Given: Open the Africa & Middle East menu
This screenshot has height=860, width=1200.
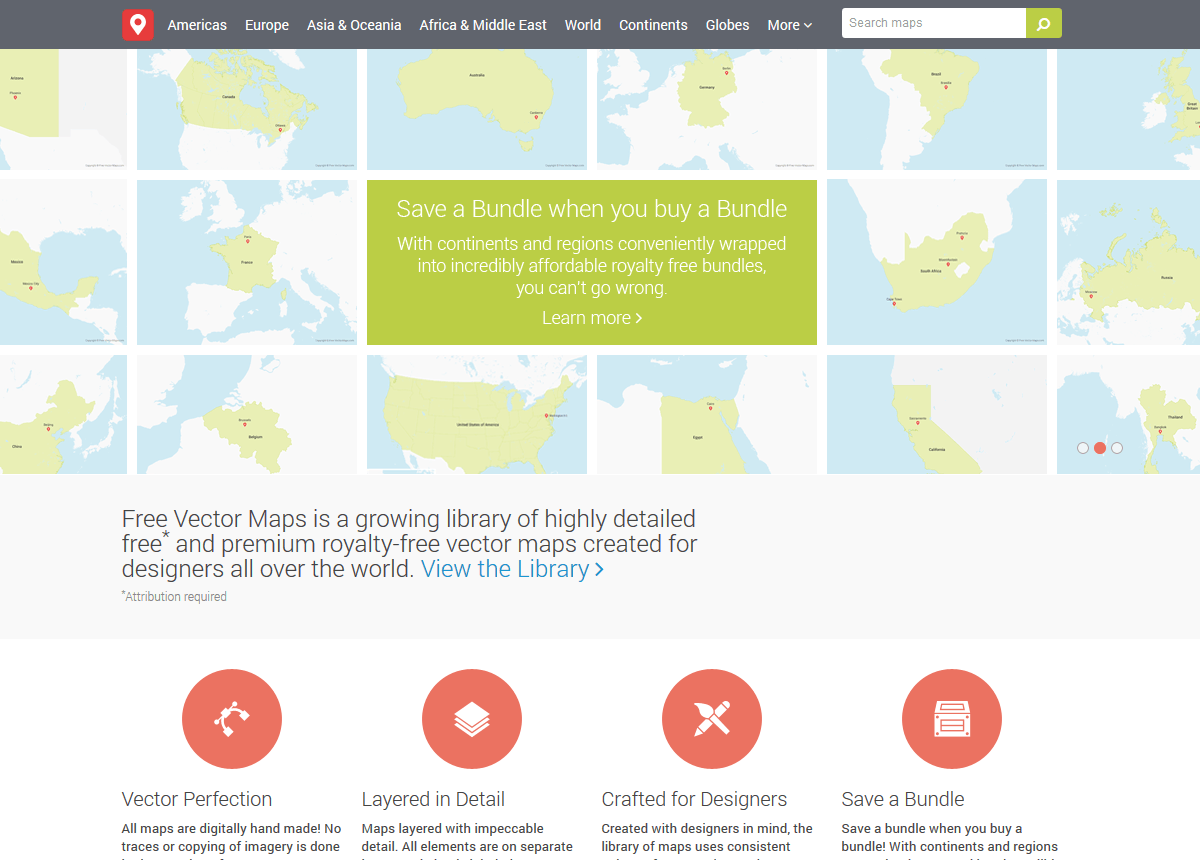Looking at the screenshot, I should [483, 25].
